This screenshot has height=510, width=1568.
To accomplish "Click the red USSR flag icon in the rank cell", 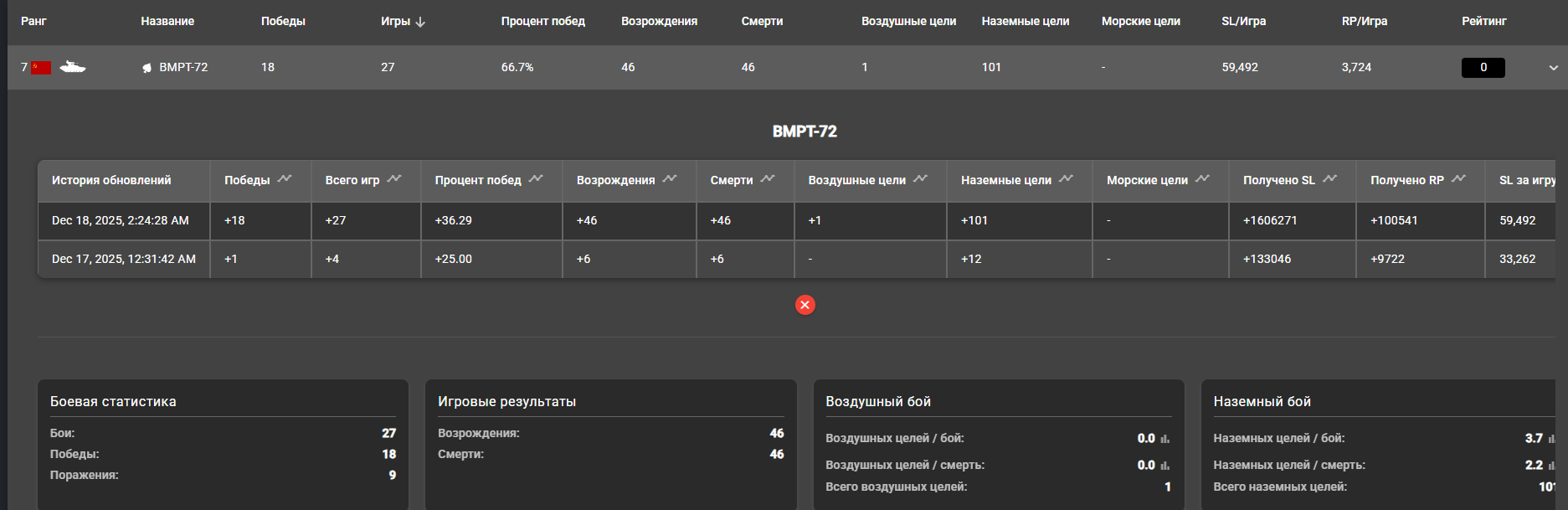I will tap(41, 68).
